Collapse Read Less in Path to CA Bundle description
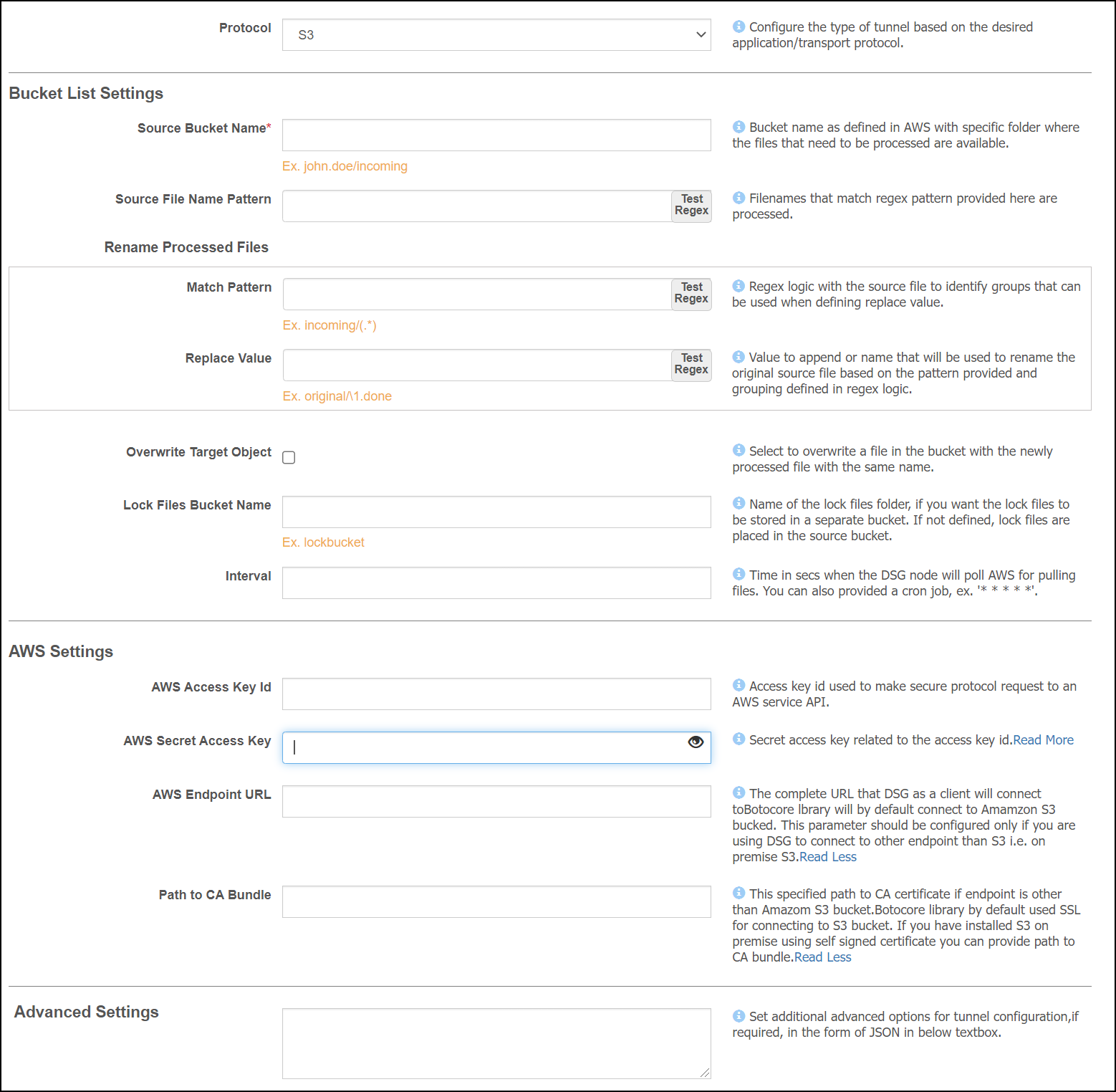 point(822,957)
